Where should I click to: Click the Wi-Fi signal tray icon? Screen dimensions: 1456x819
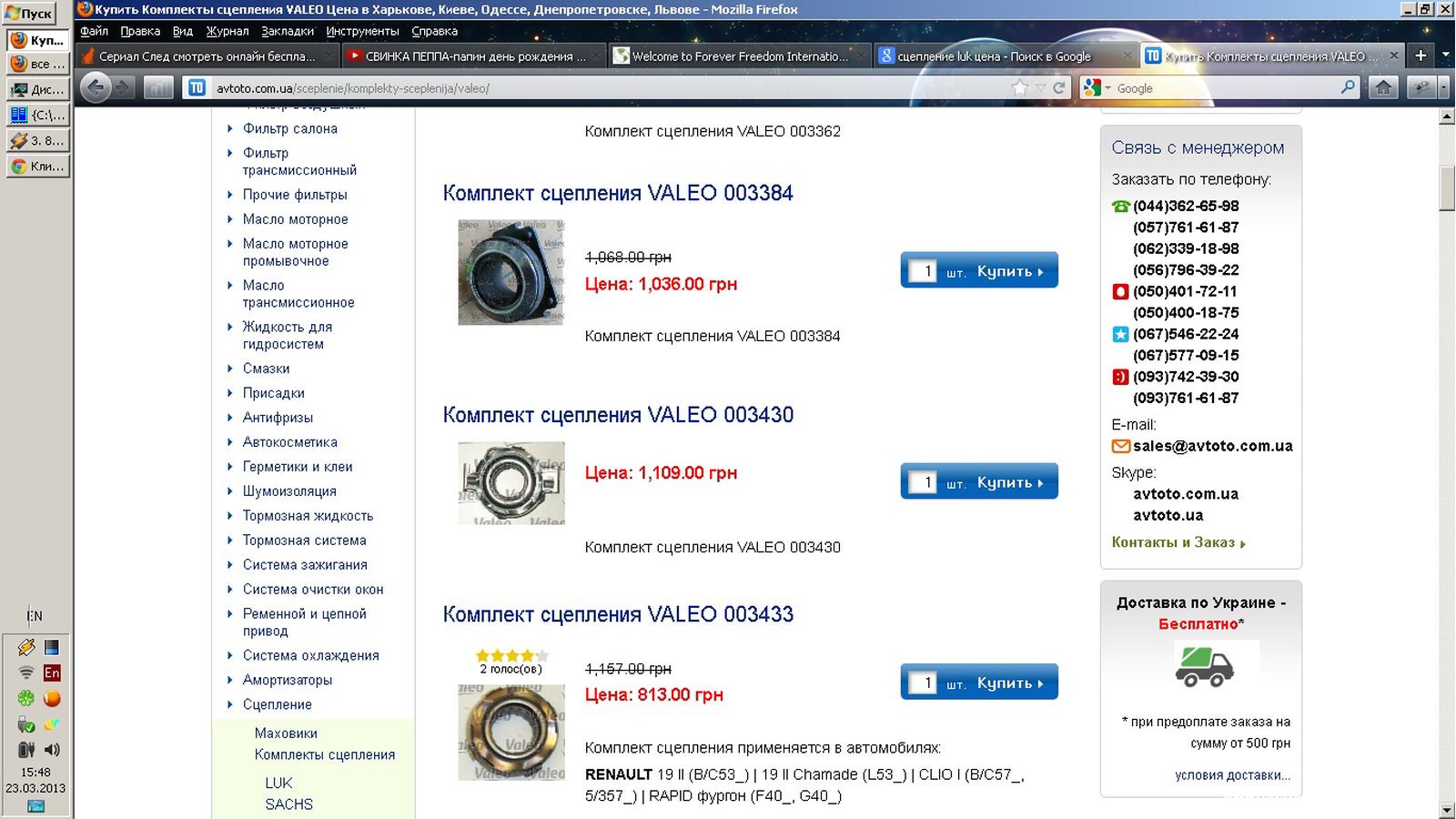[x=26, y=672]
